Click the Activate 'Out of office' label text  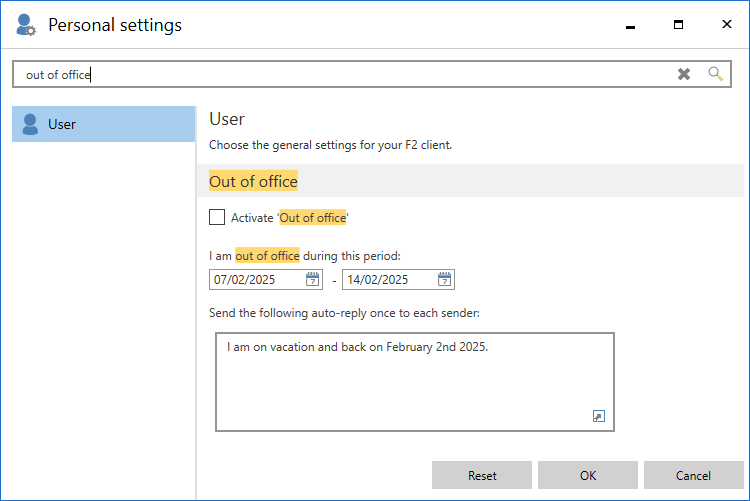click(289, 217)
